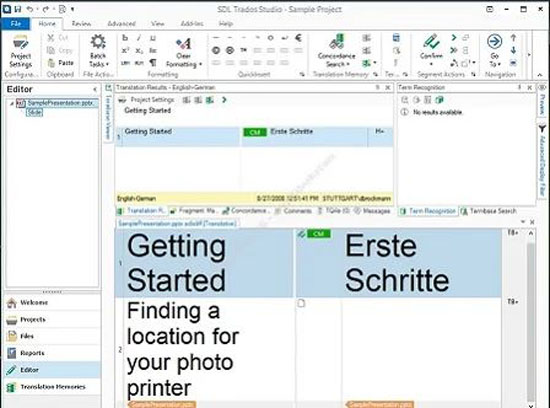The height and width of the screenshot is (408, 550).
Task: Open the Confirm dropdown arrow
Action: (x=431, y=64)
